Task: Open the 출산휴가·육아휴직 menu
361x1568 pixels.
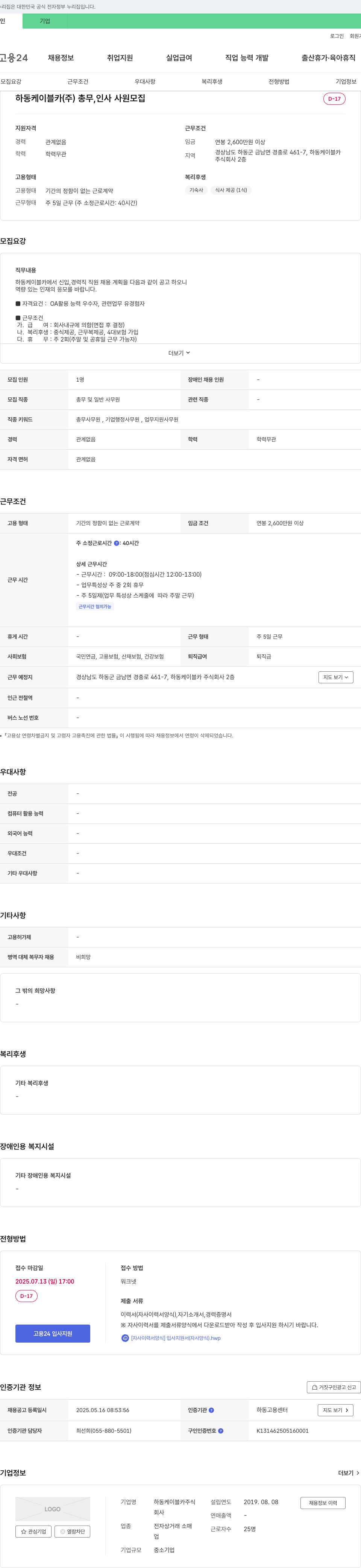Action: (328, 58)
